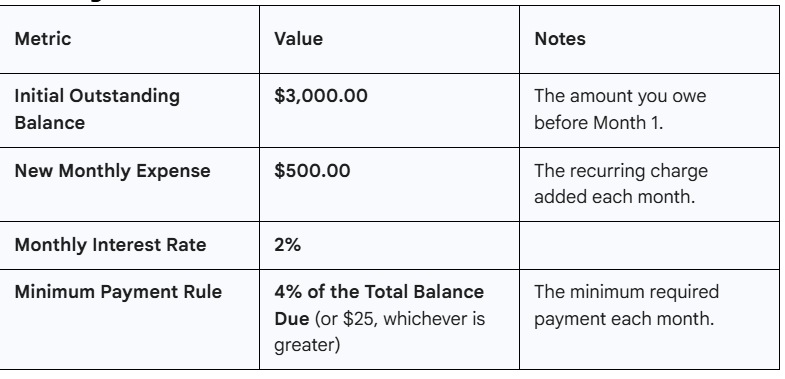
Task: Click the word Balance under Initial Outstanding
Action: click(x=50, y=123)
